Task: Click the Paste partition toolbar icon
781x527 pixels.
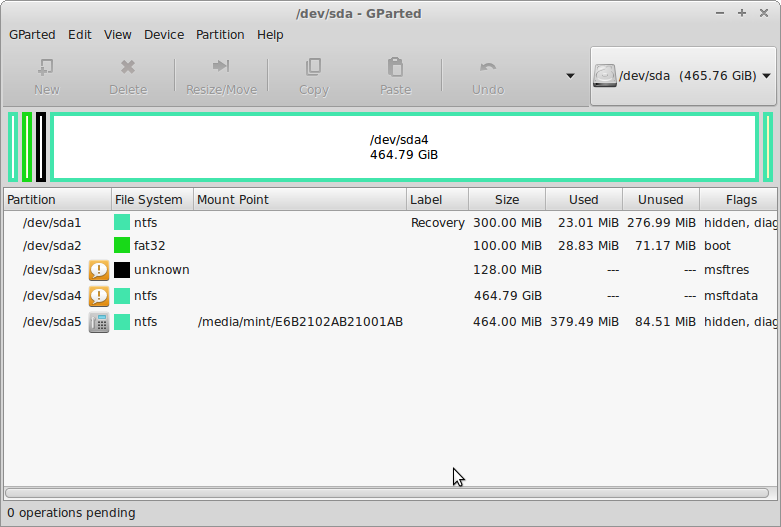Action: point(395,67)
